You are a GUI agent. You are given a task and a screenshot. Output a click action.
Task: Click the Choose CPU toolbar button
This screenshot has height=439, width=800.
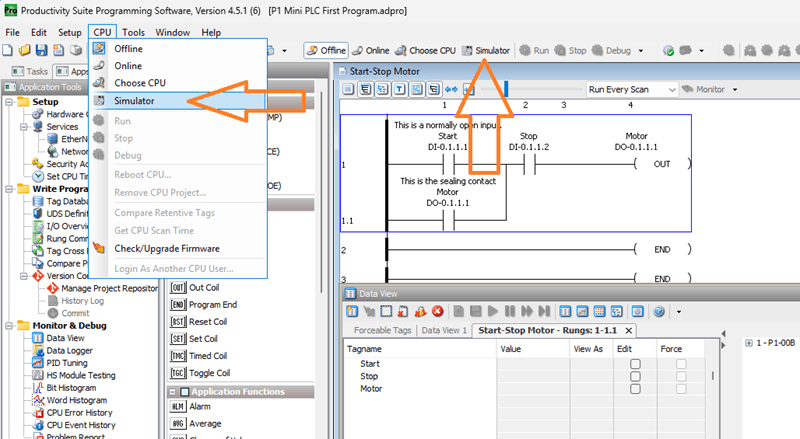coord(426,51)
